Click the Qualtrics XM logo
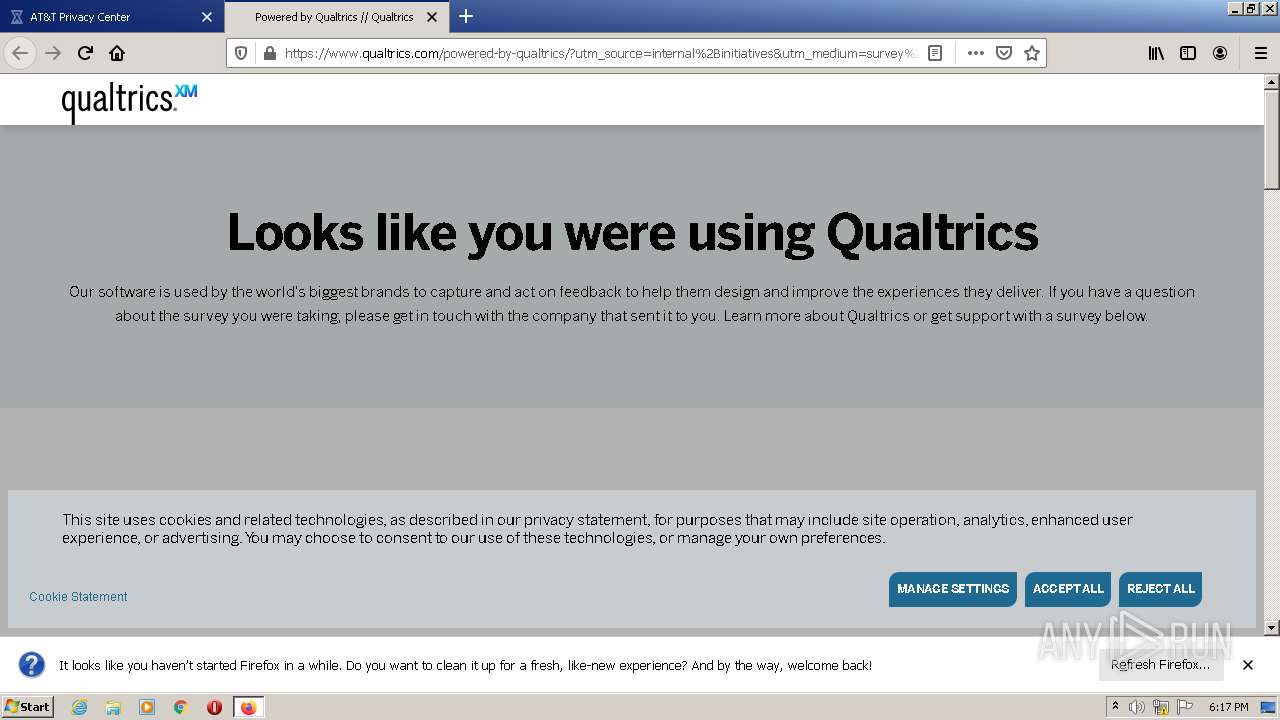This screenshot has height=720, width=1280. pos(129,101)
